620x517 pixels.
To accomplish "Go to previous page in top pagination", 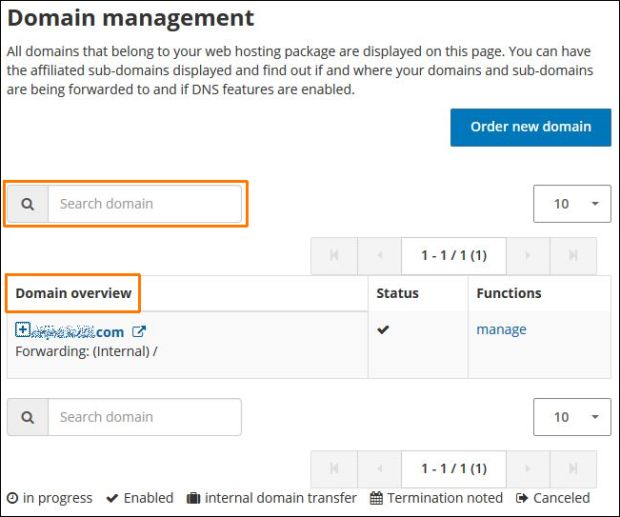I will [379, 256].
